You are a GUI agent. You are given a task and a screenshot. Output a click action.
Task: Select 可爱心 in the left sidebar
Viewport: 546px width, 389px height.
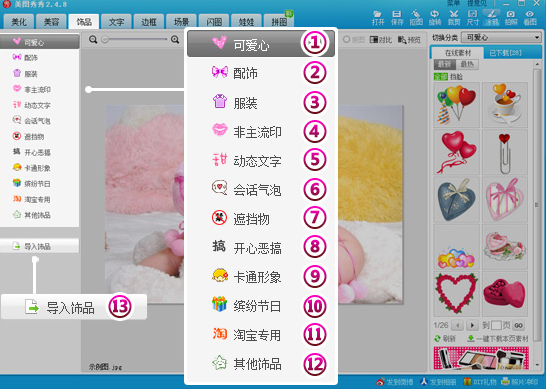[x=39, y=42]
